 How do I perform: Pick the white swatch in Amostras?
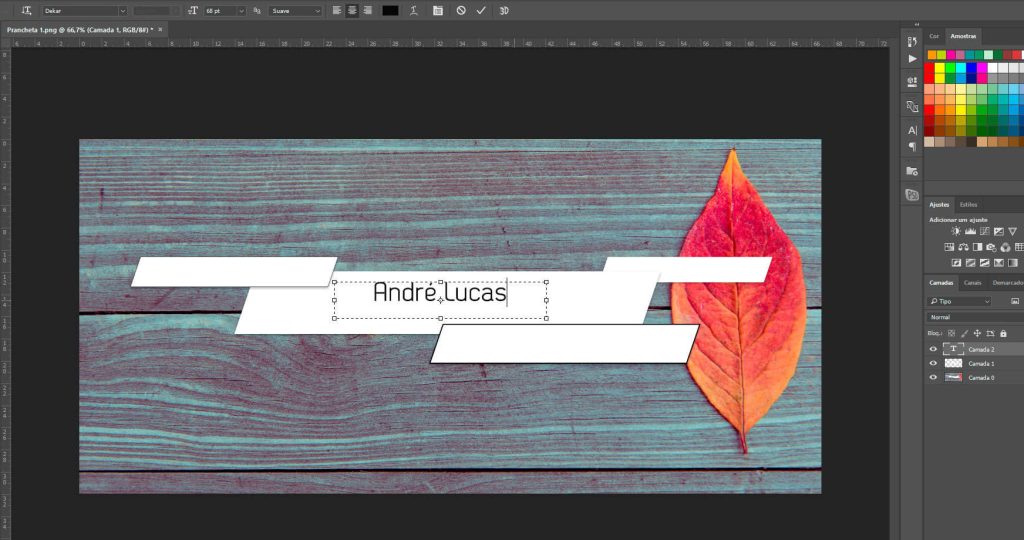[992, 68]
